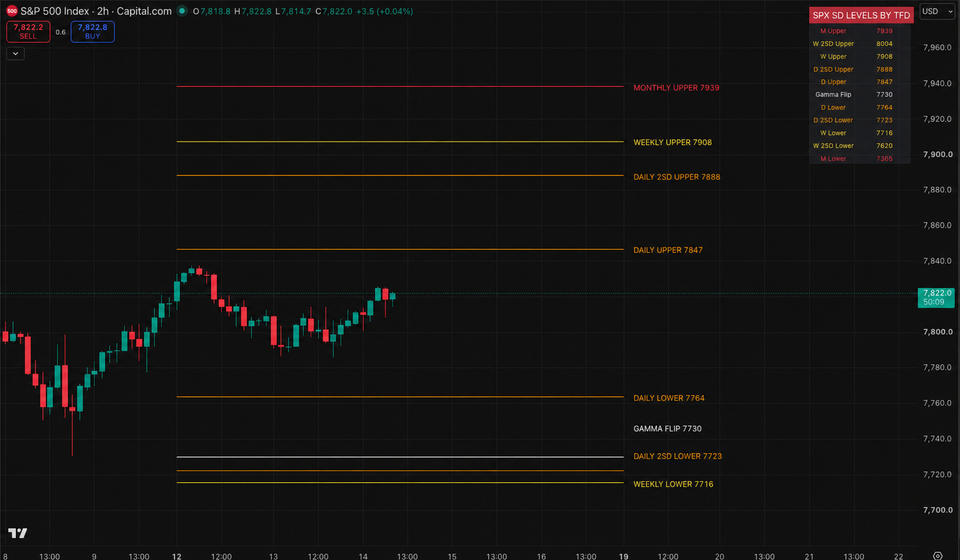The width and height of the screenshot is (960, 560).
Task: Open the TradingView logo link
Action: [18, 533]
